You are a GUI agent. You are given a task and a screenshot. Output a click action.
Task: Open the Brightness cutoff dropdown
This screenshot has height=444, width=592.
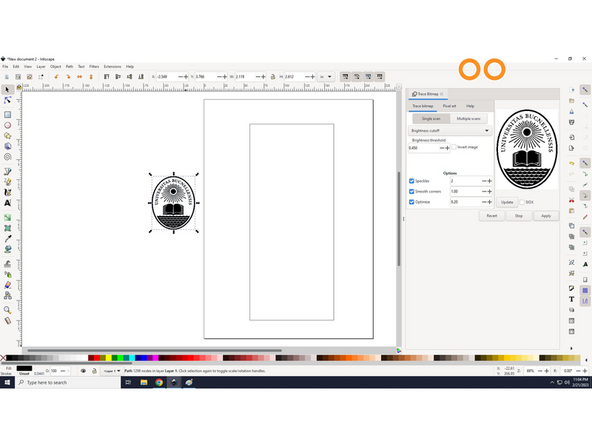450,131
